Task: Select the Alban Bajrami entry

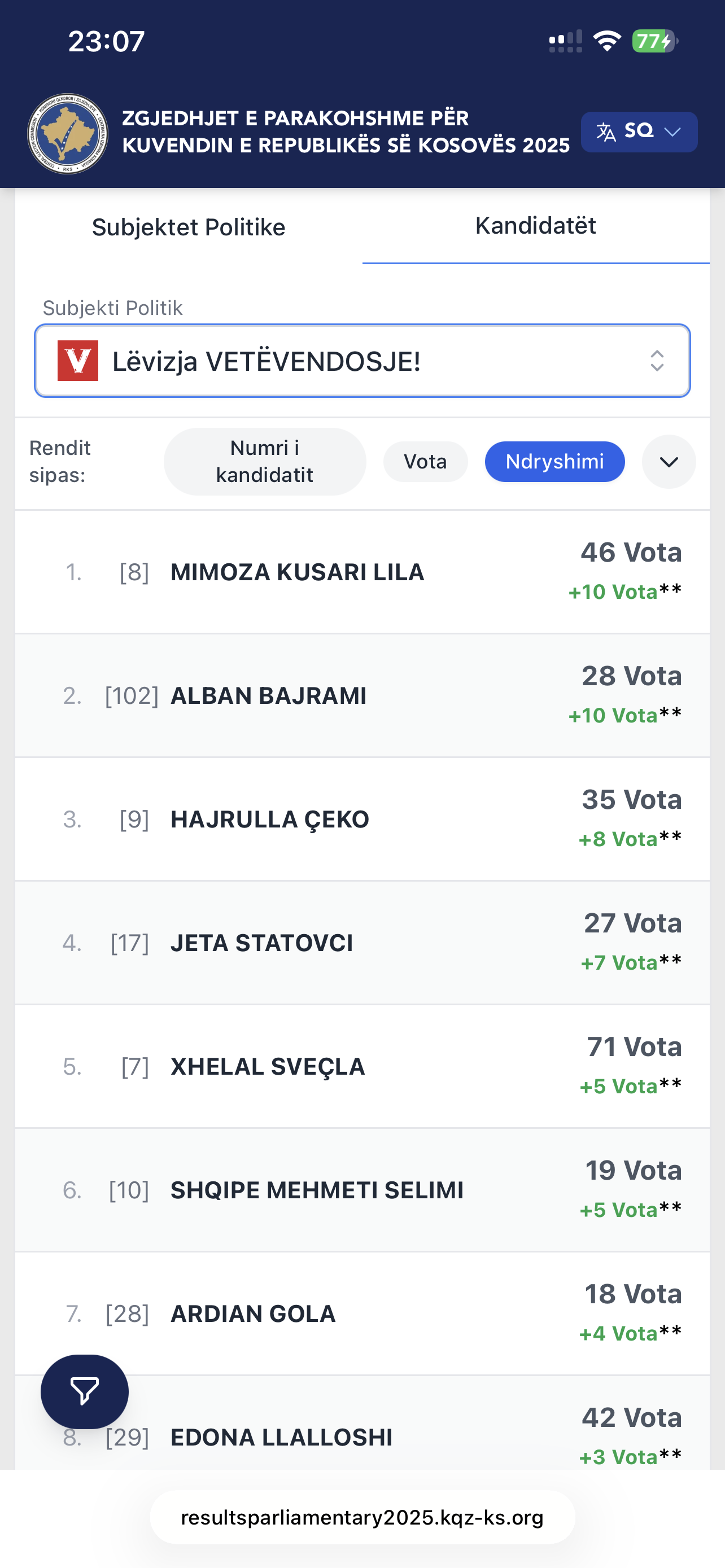Action: [x=362, y=696]
